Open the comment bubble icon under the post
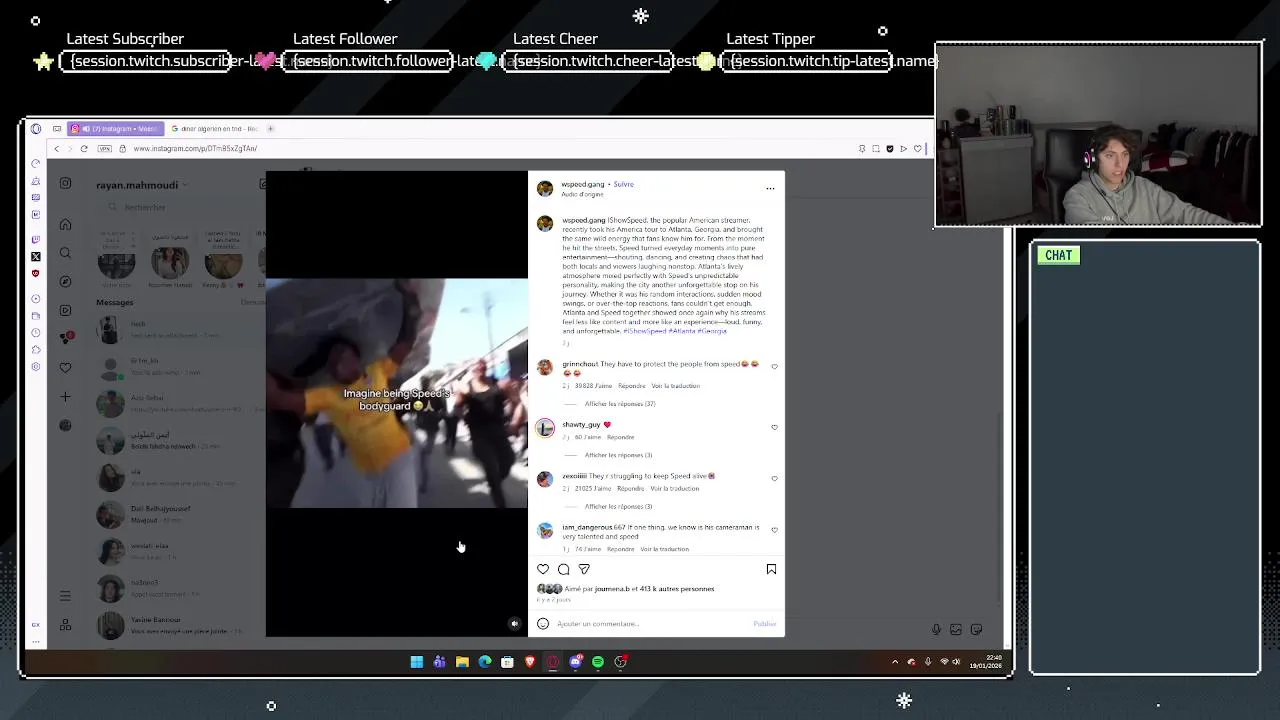Screen dimensions: 1280x720 tap(564, 569)
